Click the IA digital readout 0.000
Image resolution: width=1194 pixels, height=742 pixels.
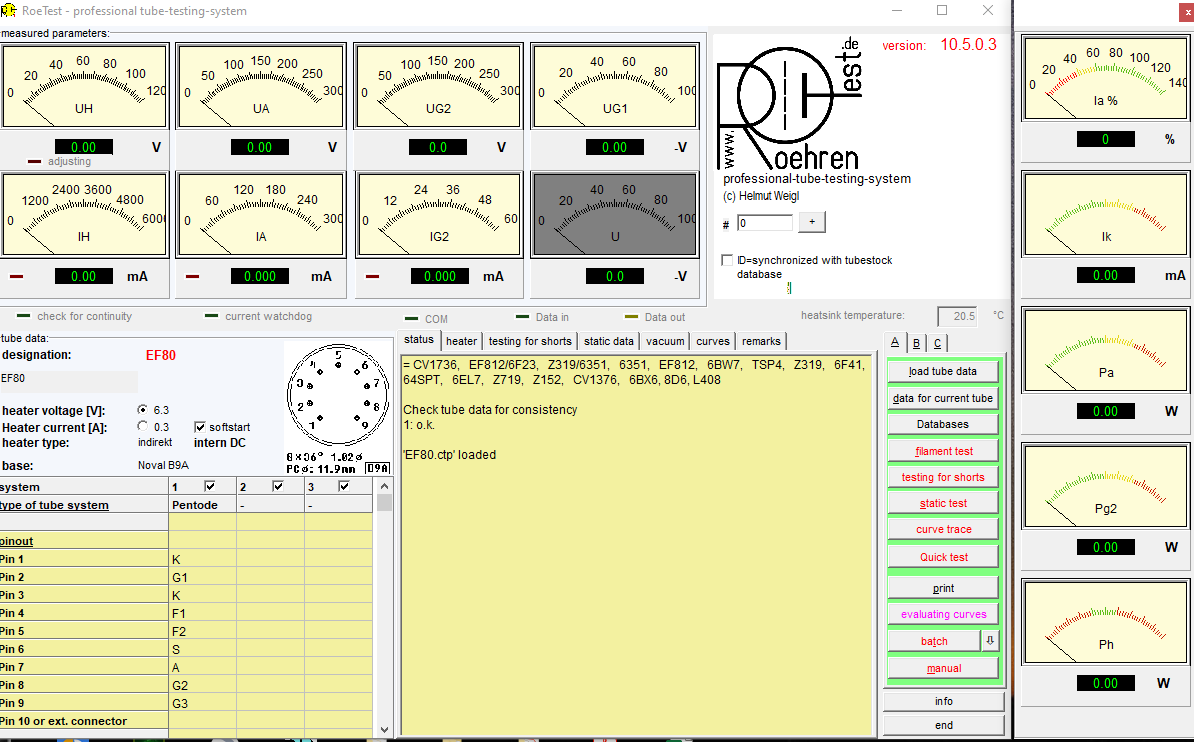[260, 277]
